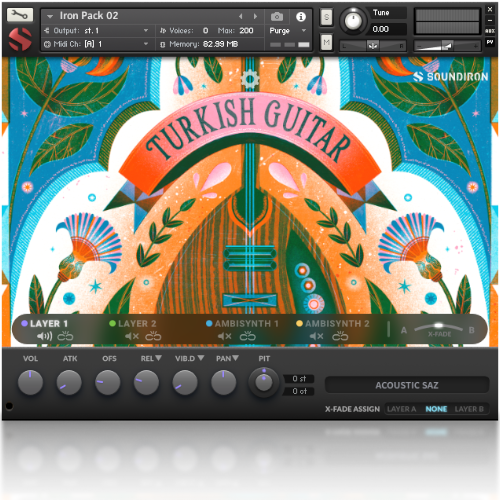
Task: Mute Layer 1 speaker icon
Action: (x=45, y=336)
